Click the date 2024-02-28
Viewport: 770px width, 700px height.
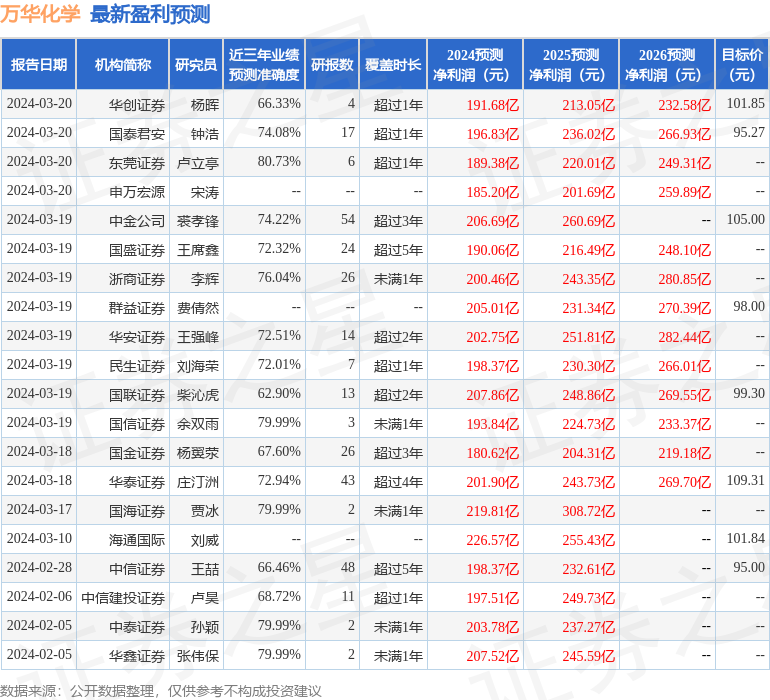click(39, 567)
